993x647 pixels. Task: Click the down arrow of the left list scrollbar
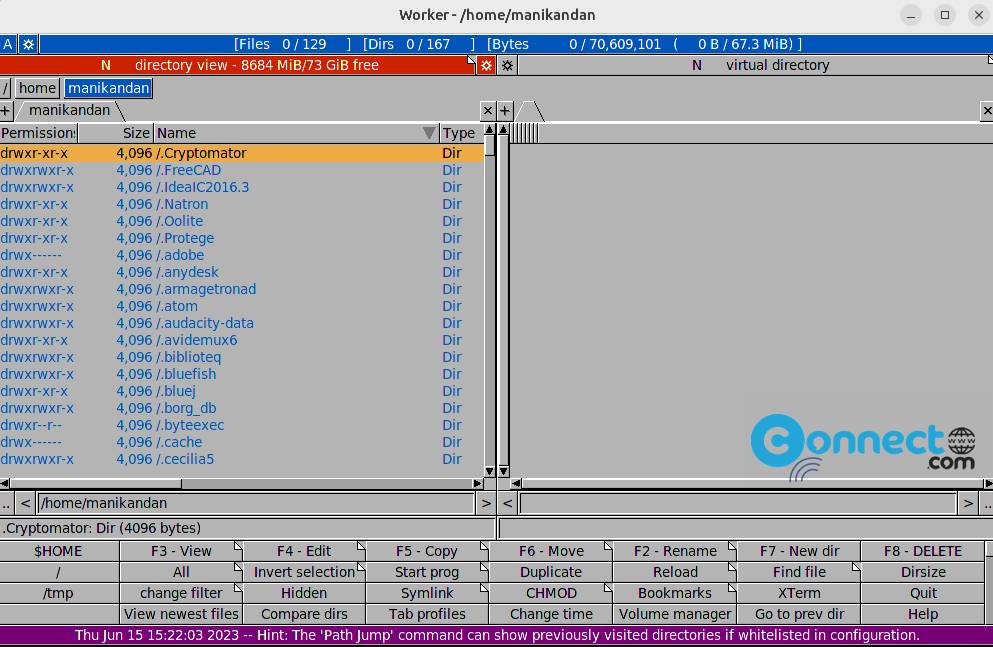489,471
